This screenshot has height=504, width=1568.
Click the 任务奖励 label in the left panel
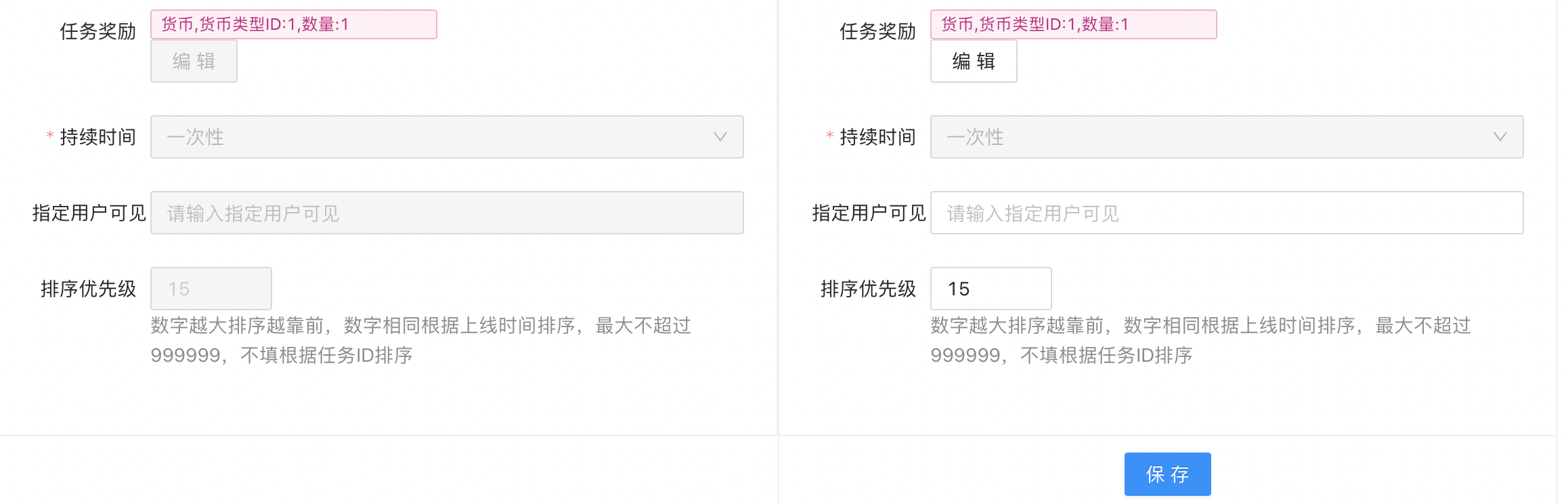[97, 31]
